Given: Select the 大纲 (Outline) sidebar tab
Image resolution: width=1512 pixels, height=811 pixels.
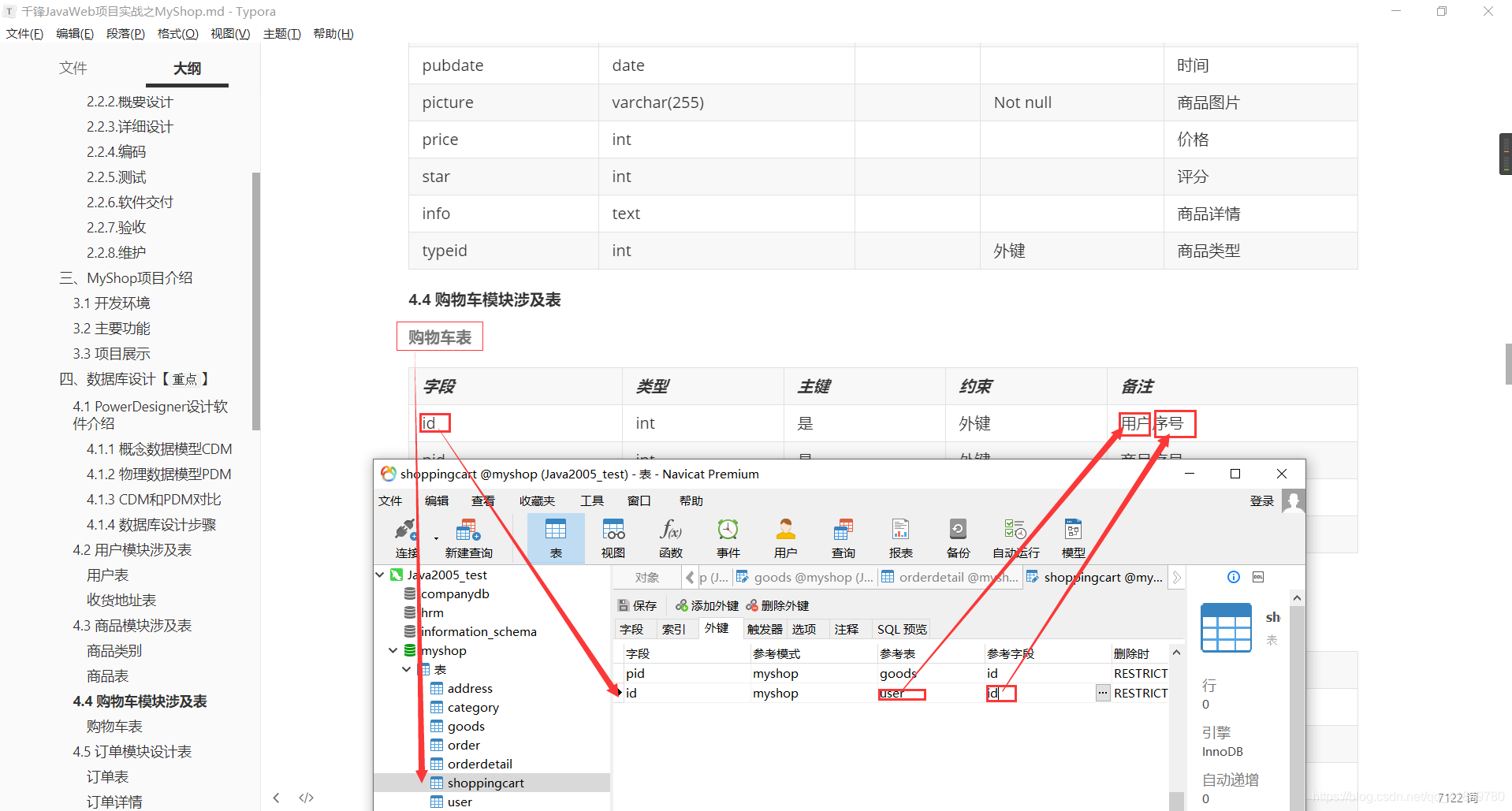Looking at the screenshot, I should tap(188, 68).
